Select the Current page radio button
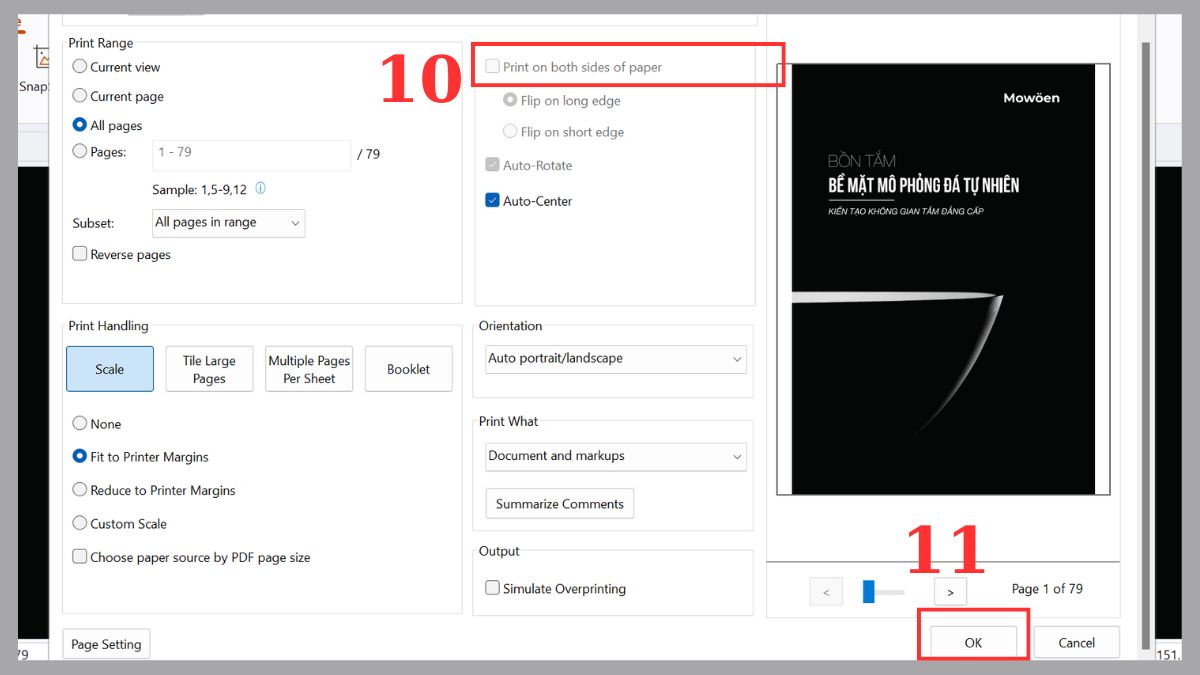Image resolution: width=1200 pixels, height=675 pixels. tap(80, 96)
